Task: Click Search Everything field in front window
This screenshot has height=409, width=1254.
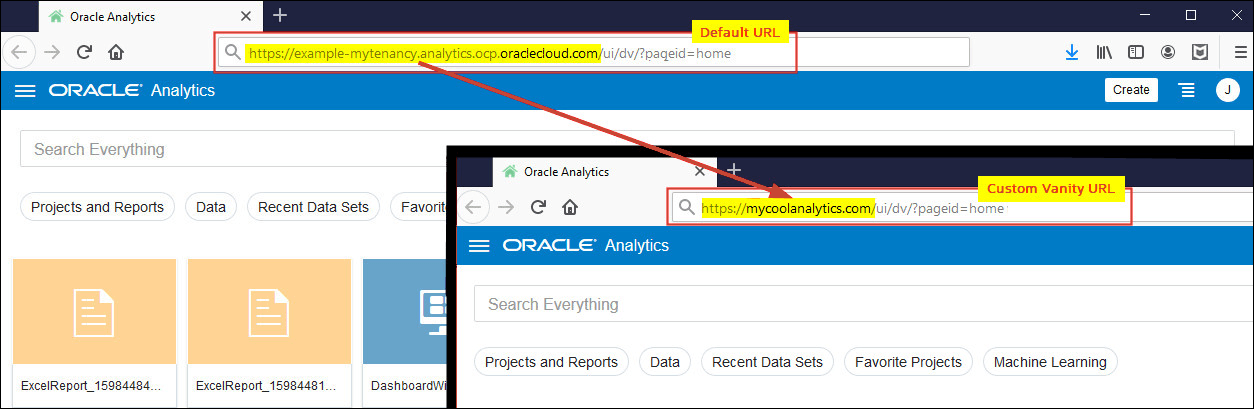Action: point(864,304)
